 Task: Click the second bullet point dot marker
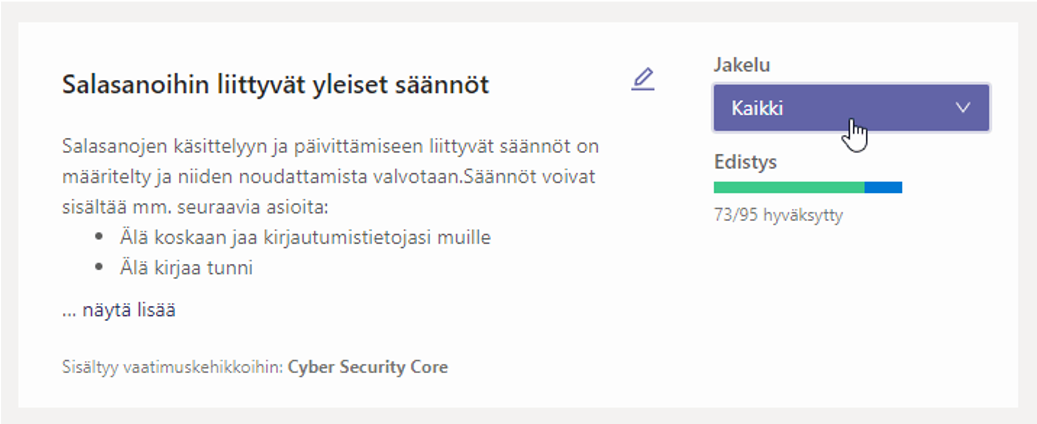click(x=99, y=267)
